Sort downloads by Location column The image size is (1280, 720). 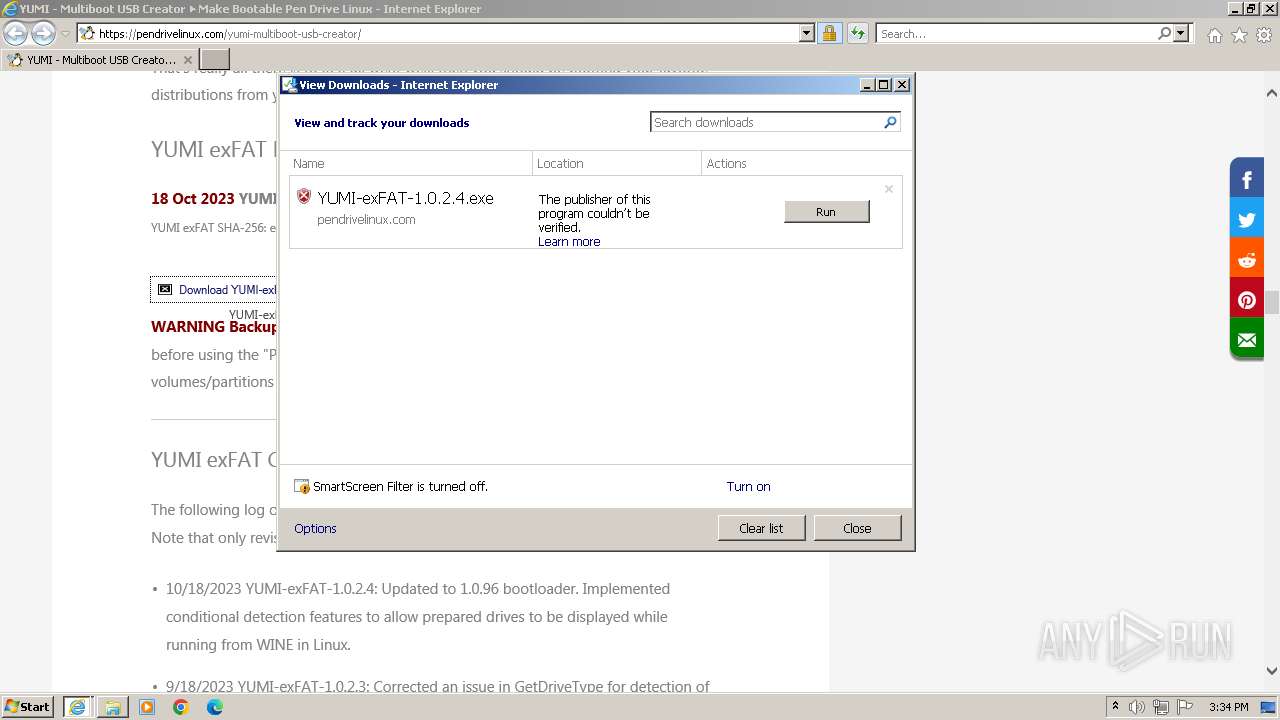(x=617, y=163)
